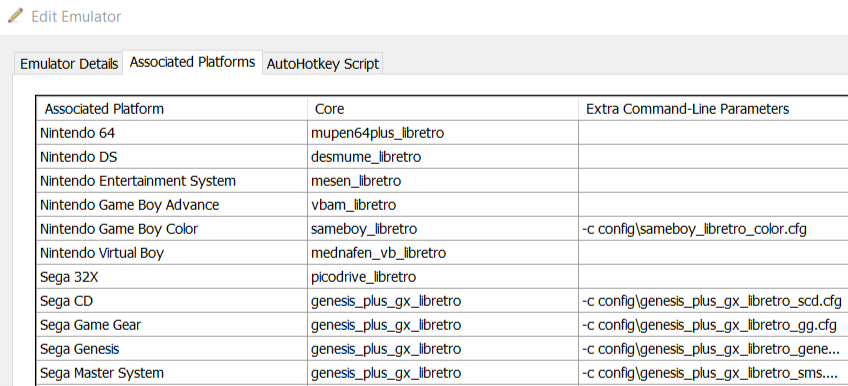Click the sameboy_libretro_color.cfg parameter cell
Viewport: 848px width, 386px height.
713,229
